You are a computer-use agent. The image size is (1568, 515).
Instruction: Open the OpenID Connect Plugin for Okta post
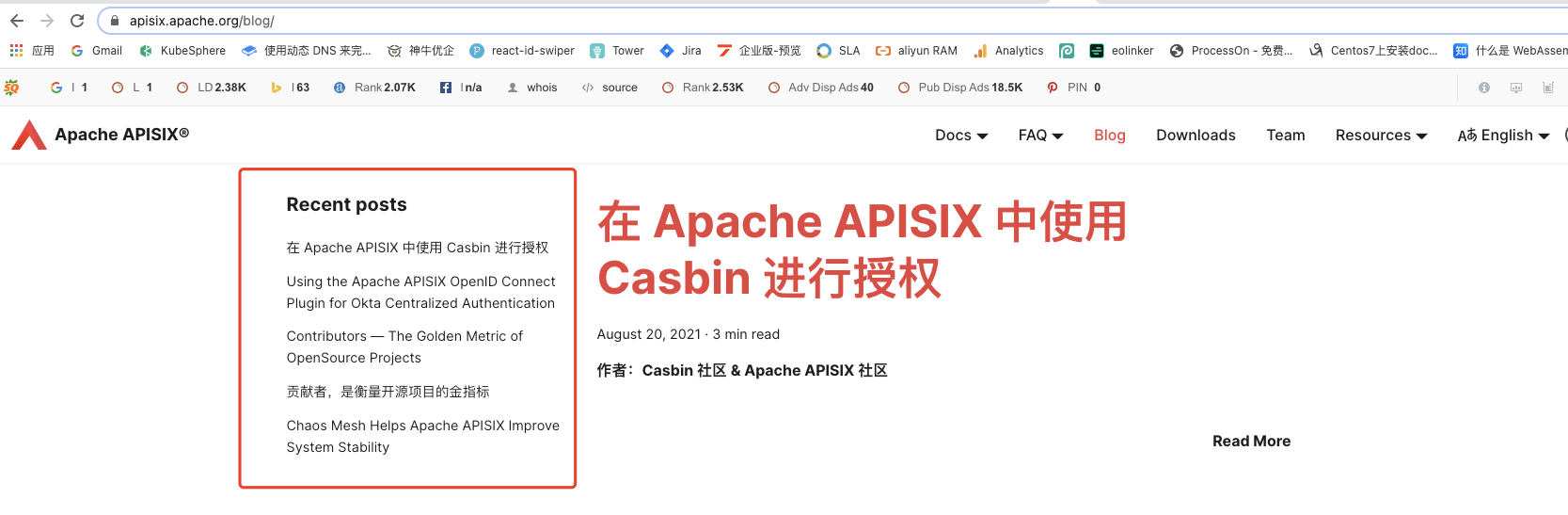pyautogui.click(x=421, y=292)
